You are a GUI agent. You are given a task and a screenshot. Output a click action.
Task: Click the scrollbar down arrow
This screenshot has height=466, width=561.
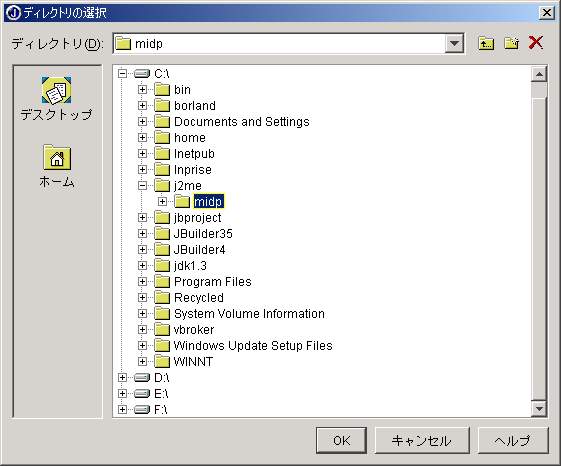coord(539,408)
